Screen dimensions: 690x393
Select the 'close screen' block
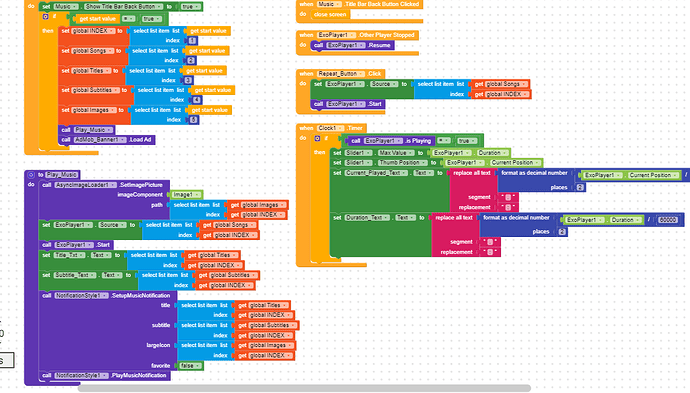click(330, 15)
